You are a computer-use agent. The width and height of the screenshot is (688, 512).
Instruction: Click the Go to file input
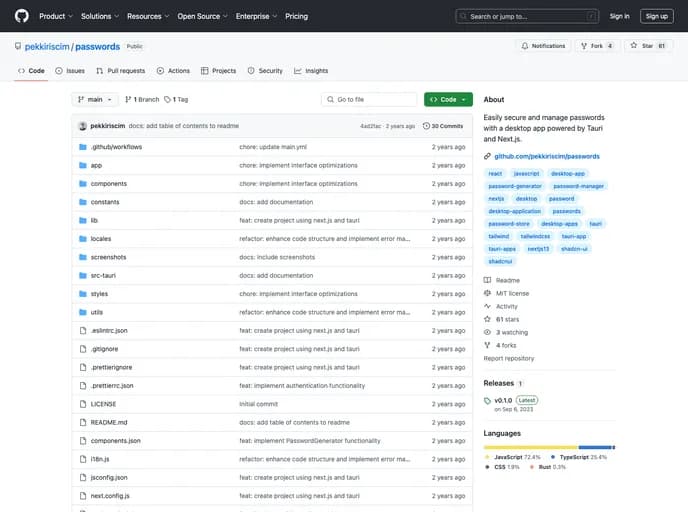pyautogui.click(x=369, y=100)
